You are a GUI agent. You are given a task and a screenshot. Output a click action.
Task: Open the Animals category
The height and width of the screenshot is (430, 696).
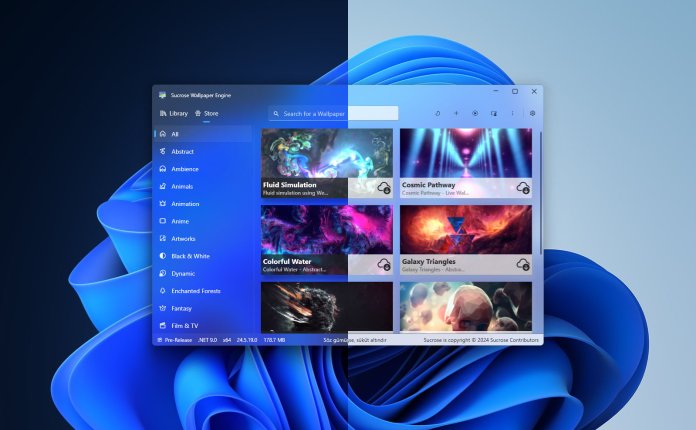click(203, 186)
